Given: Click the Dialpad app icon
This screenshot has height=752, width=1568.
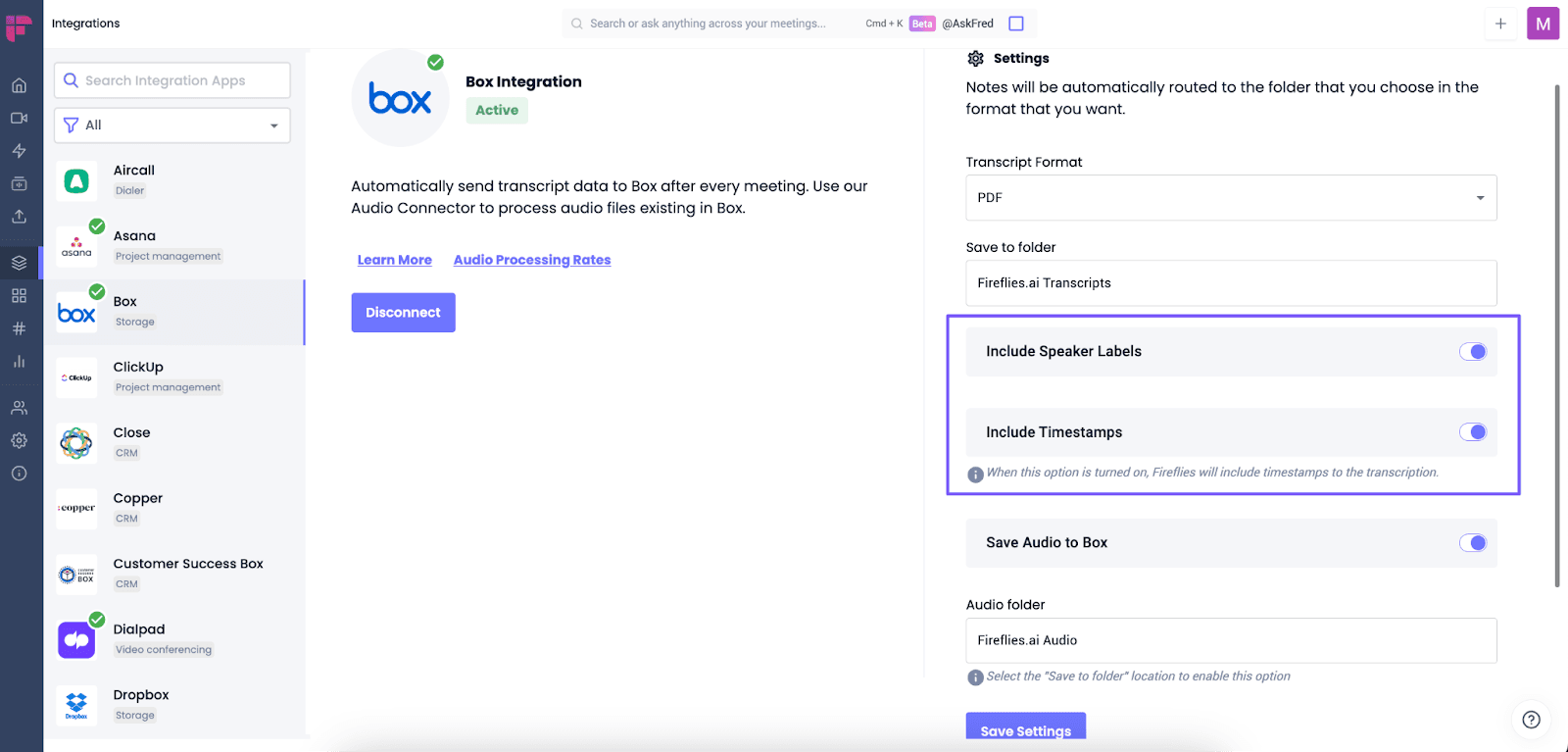Looking at the screenshot, I should click(76, 640).
